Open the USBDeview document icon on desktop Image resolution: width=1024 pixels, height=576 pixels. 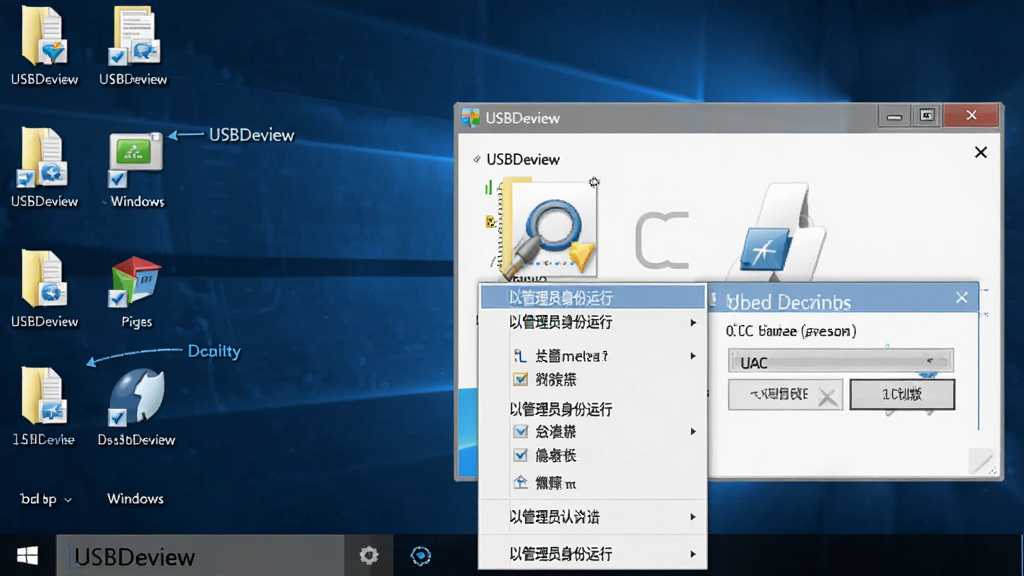(x=134, y=36)
